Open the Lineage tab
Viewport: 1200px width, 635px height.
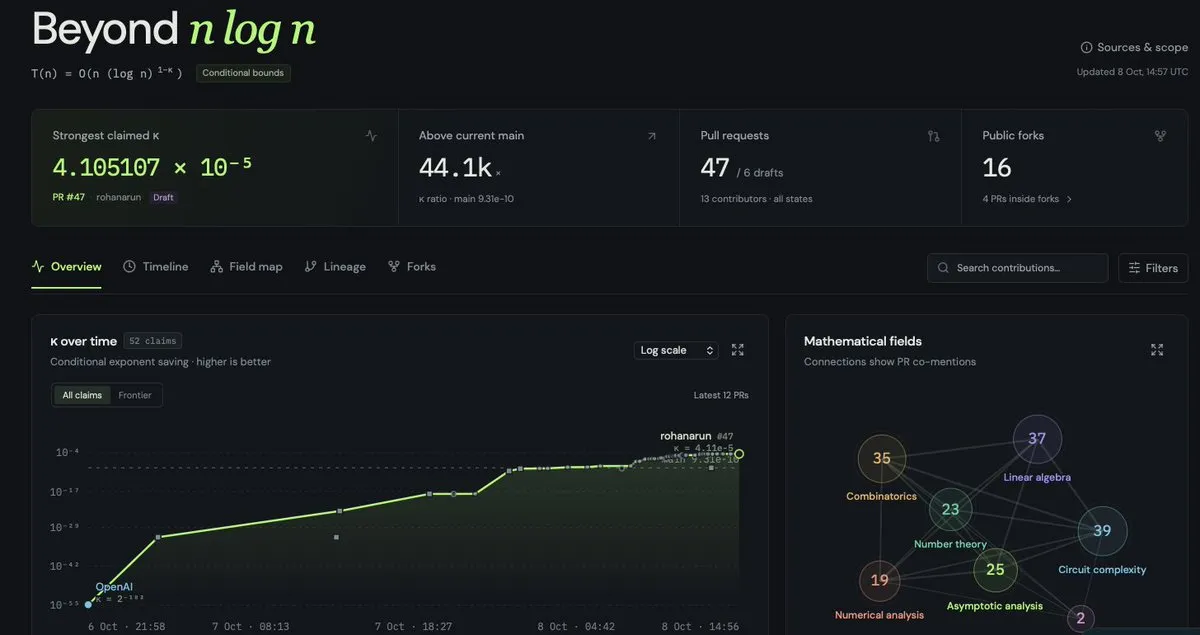coord(335,267)
